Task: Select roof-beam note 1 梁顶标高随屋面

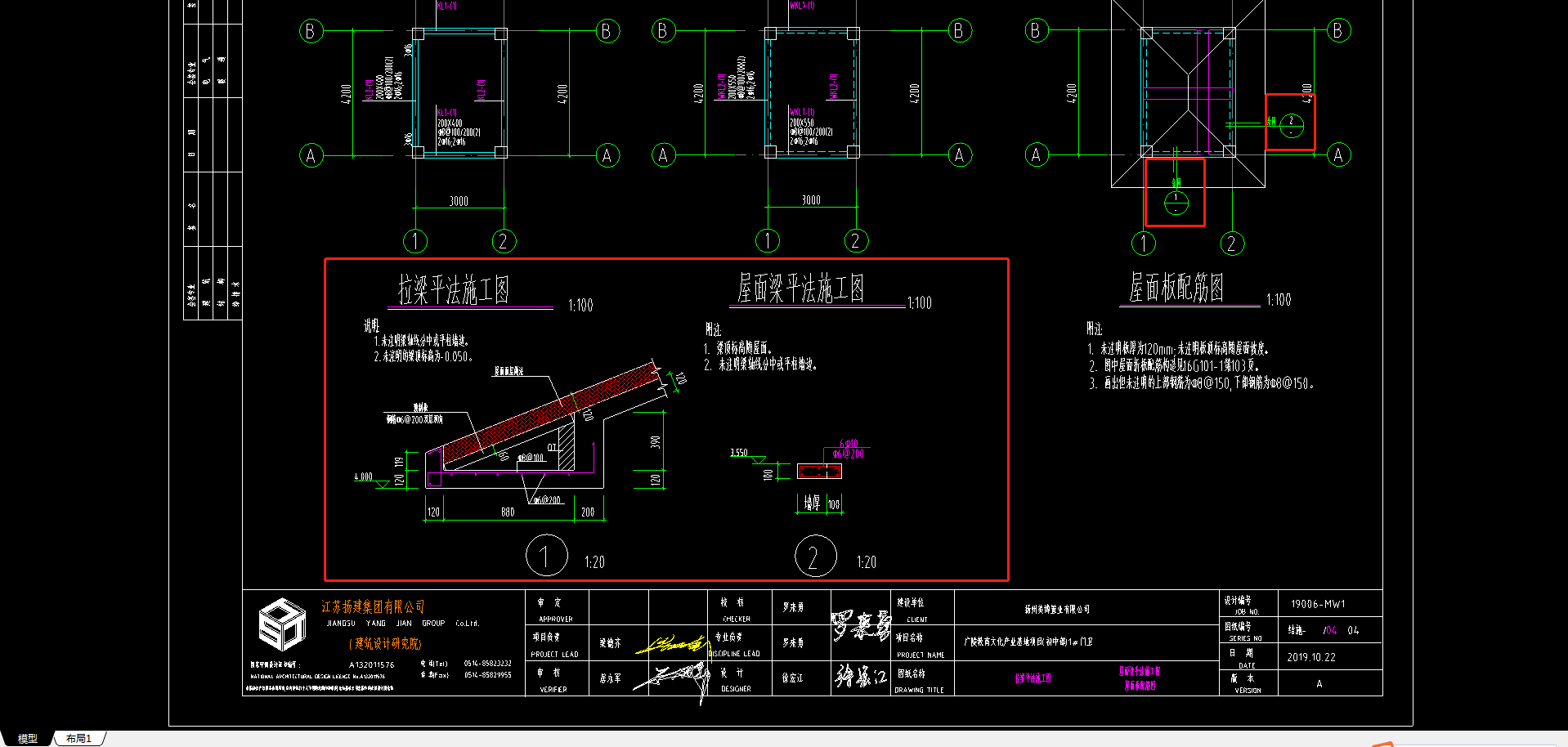Action: tap(737, 348)
